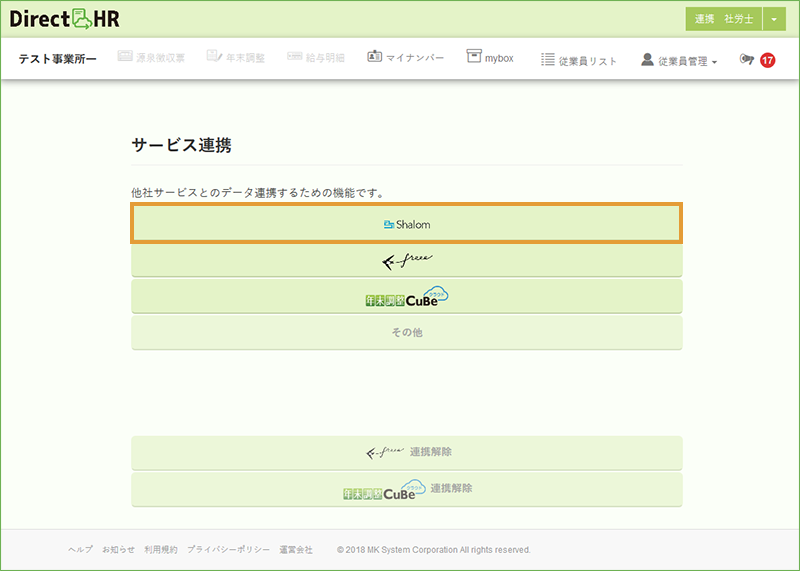Click the mybox archive box icon
The image size is (800, 571).
pos(473,56)
